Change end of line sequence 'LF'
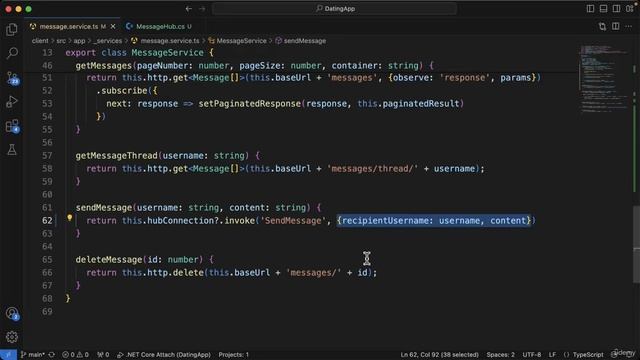This screenshot has height=360, width=640. point(552,355)
